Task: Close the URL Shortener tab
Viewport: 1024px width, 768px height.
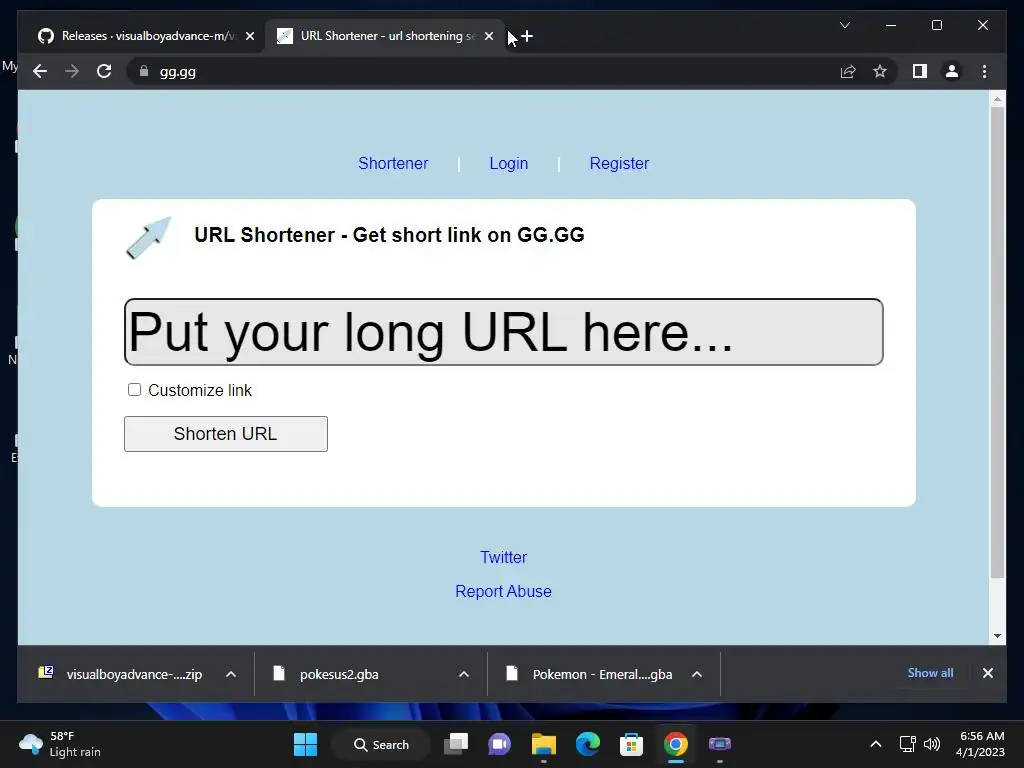Action: (x=488, y=37)
